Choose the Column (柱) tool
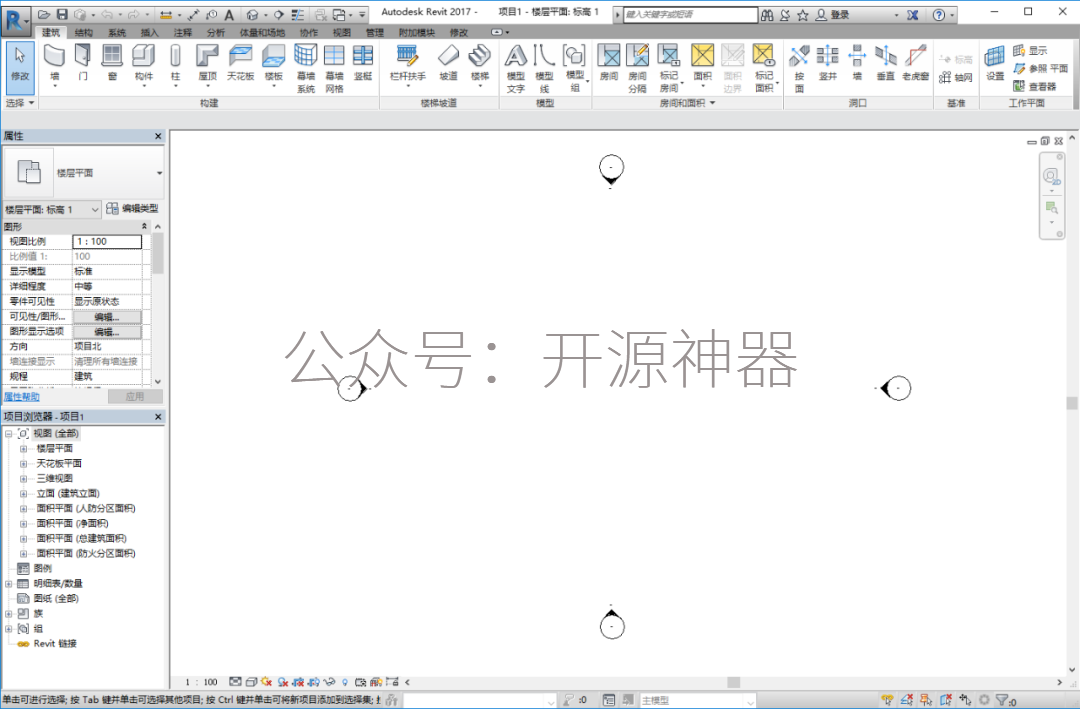Image resolution: width=1080 pixels, height=709 pixels. pos(175,64)
